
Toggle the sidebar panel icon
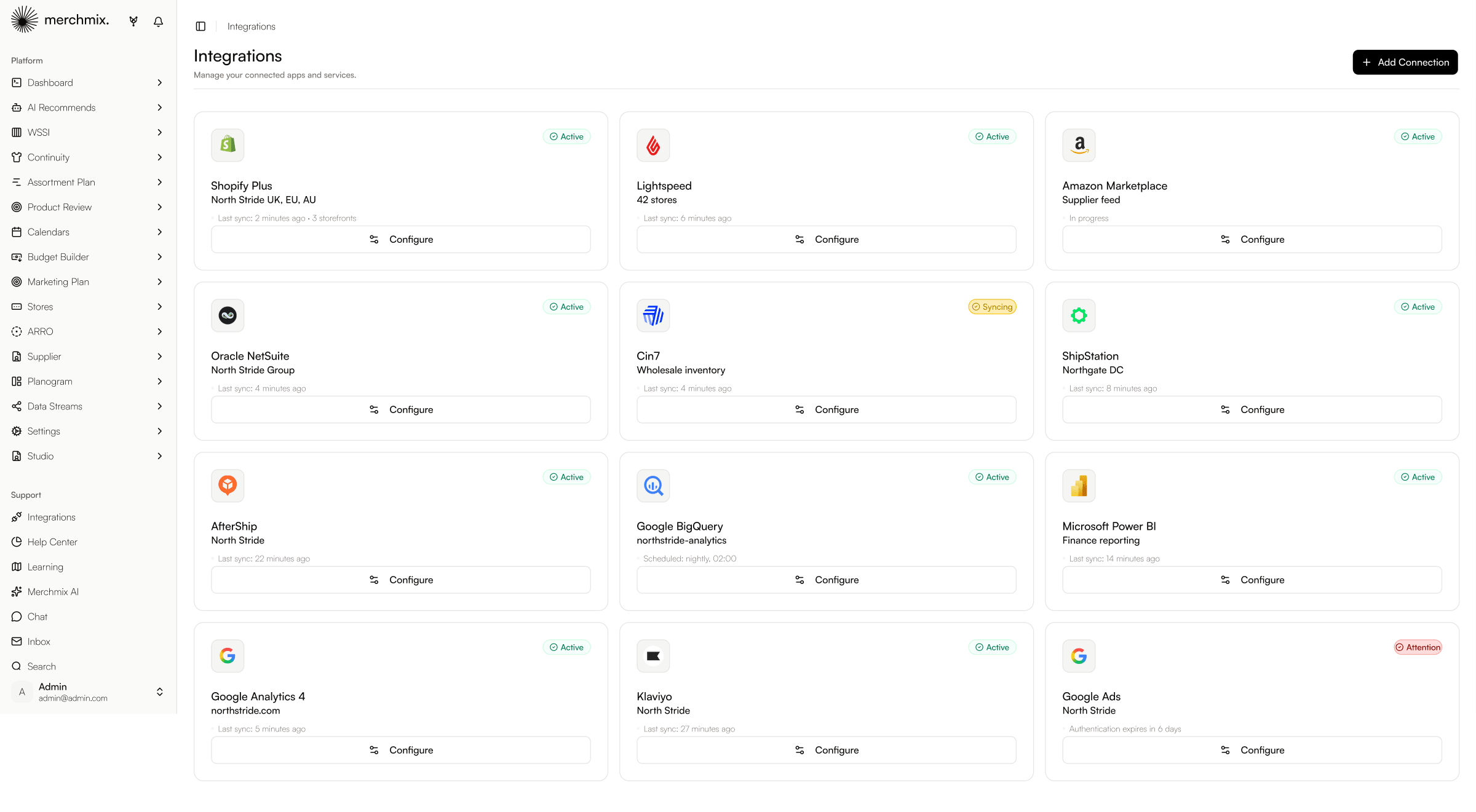click(200, 26)
